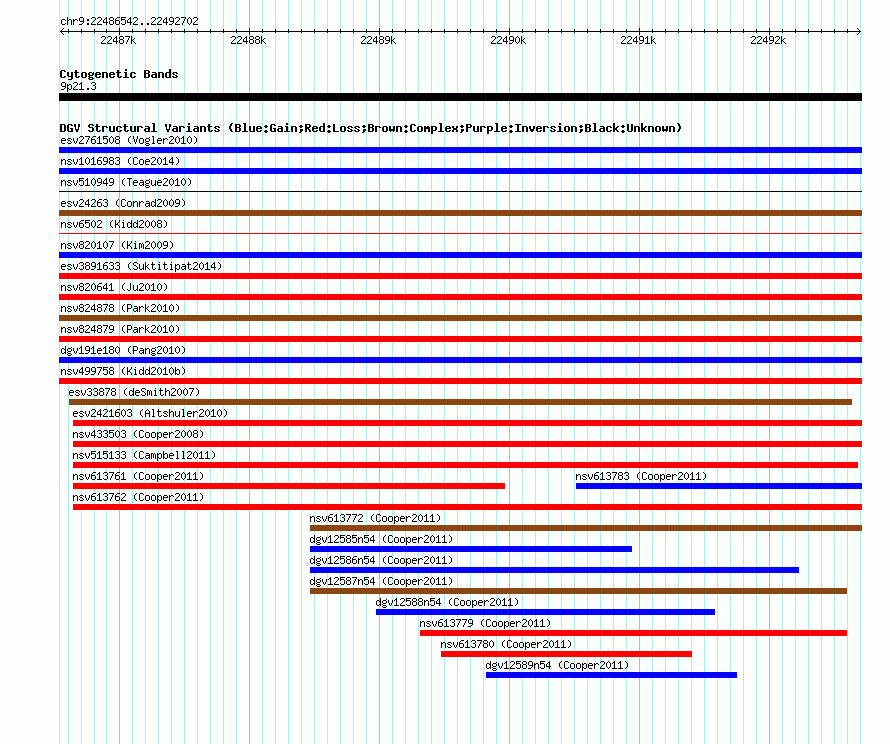This screenshot has width=890, height=744.
Task: Select nsv613772 (Cooper2011) variant label
Action: point(375,518)
